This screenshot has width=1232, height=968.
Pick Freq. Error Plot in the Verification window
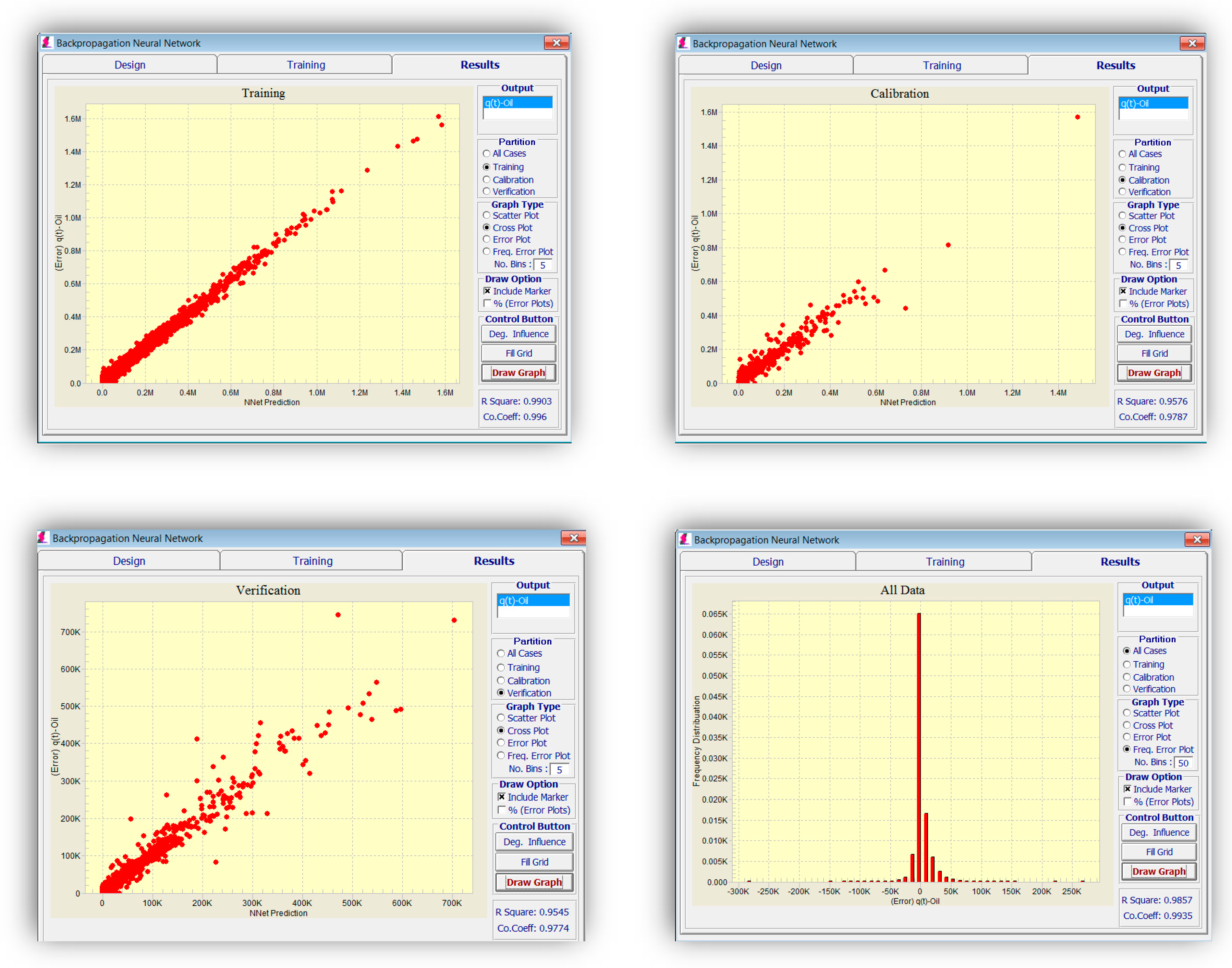click(534, 756)
